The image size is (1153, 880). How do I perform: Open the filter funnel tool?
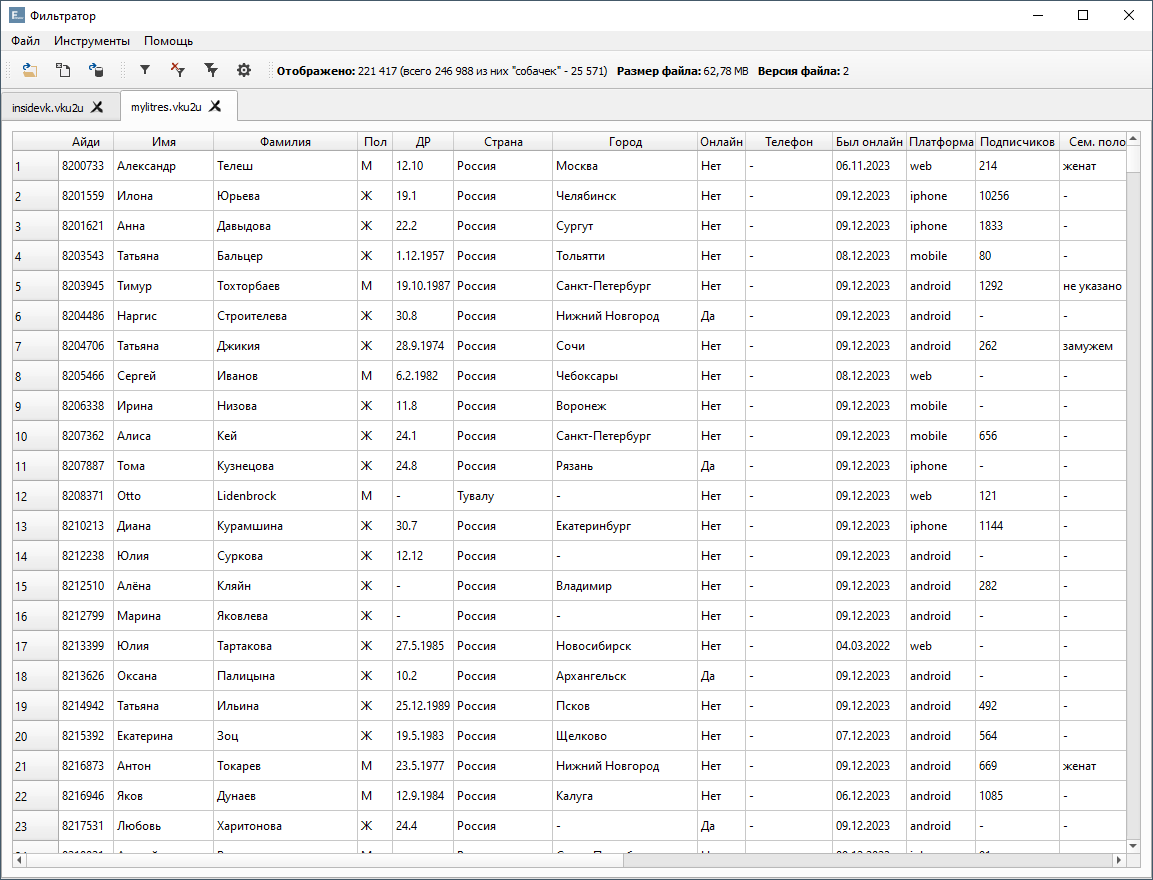click(x=145, y=71)
